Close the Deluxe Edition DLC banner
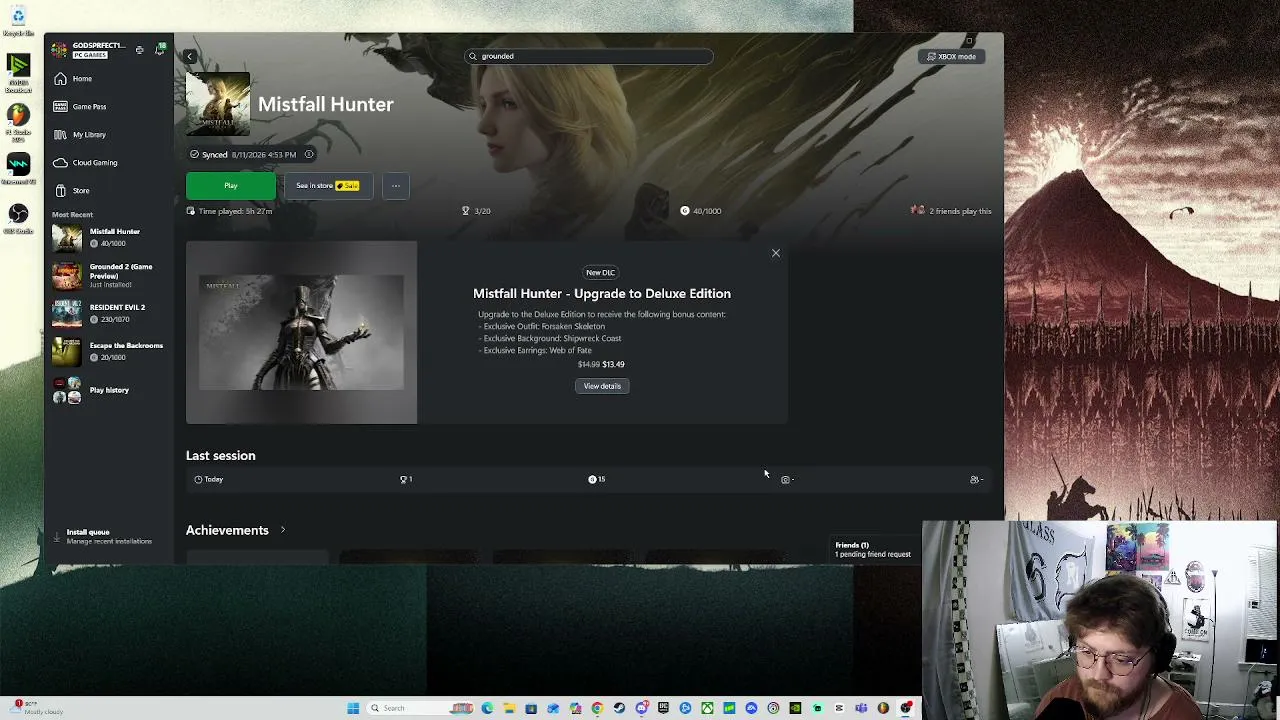 (775, 253)
